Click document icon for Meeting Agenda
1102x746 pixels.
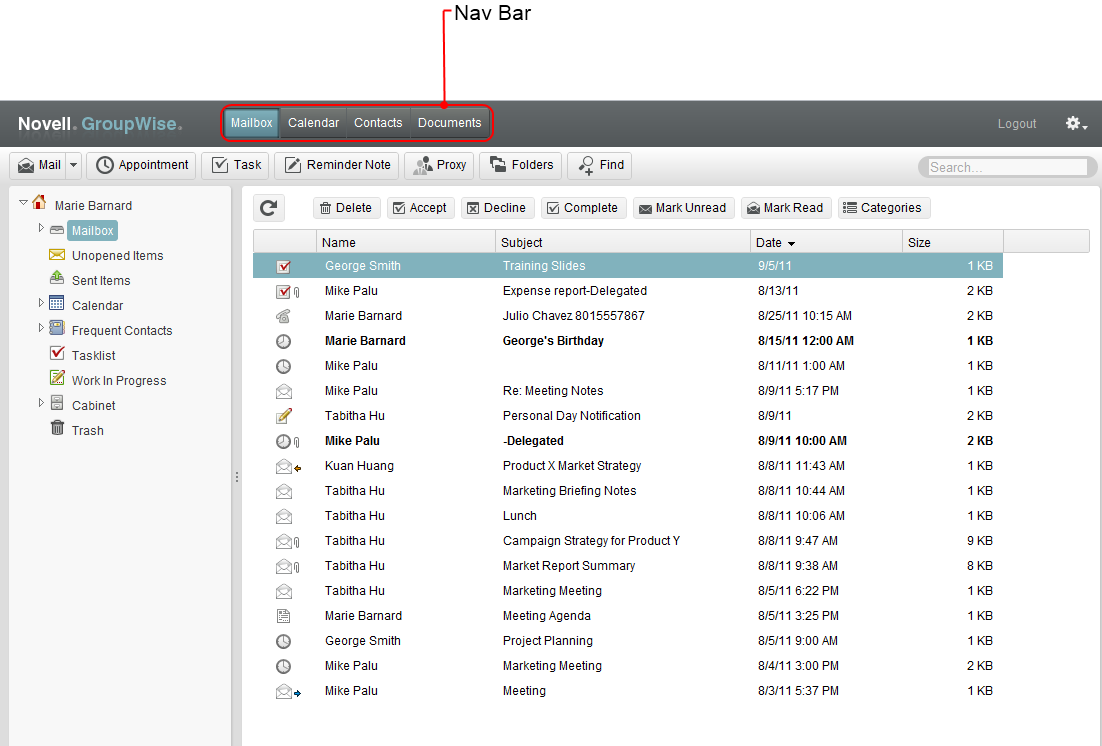[283, 617]
